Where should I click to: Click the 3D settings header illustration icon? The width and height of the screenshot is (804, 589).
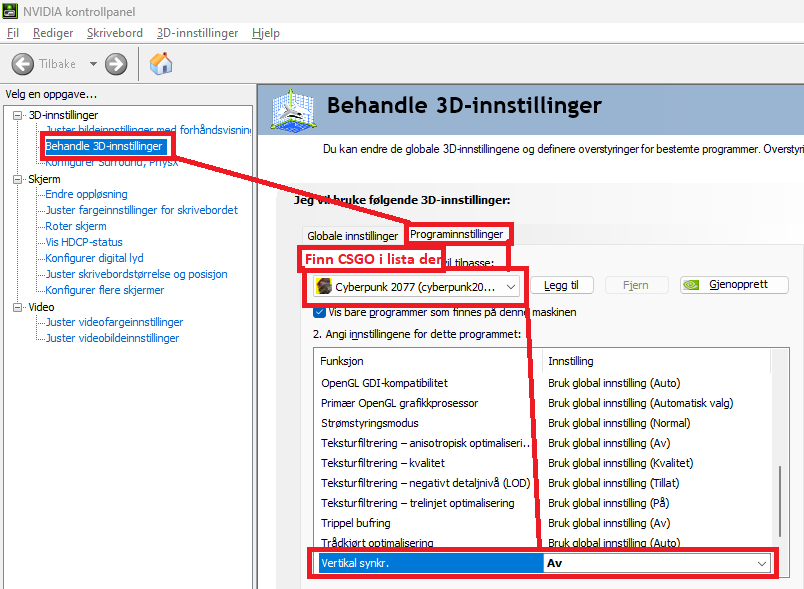tap(293, 110)
